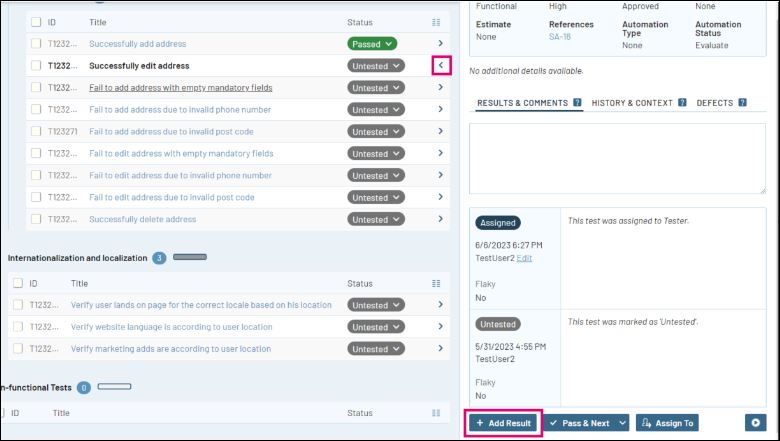This screenshot has width=780, height=441.
Task: Click the columns icon in the address table header
Action: 435,22
